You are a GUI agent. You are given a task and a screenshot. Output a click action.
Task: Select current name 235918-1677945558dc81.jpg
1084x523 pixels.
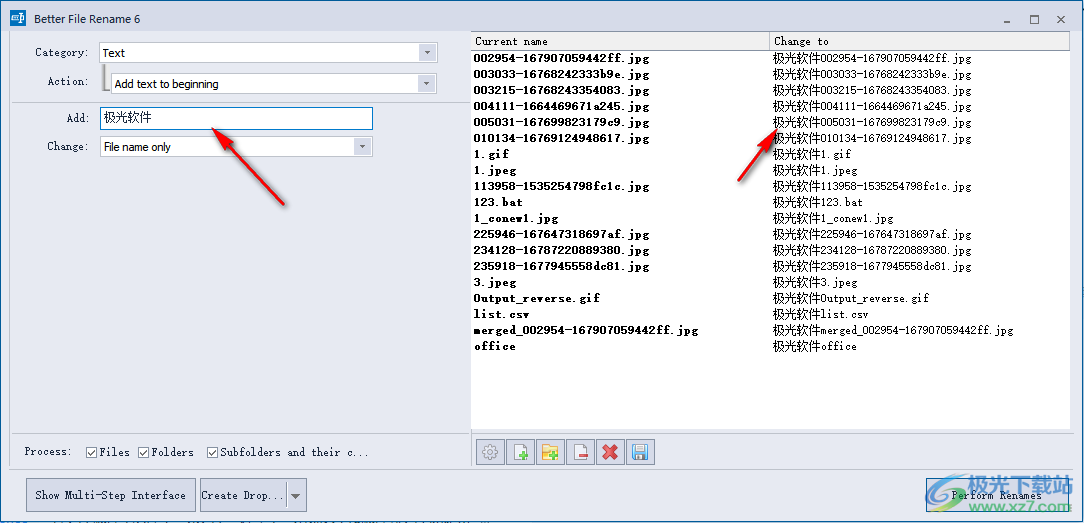click(561, 266)
